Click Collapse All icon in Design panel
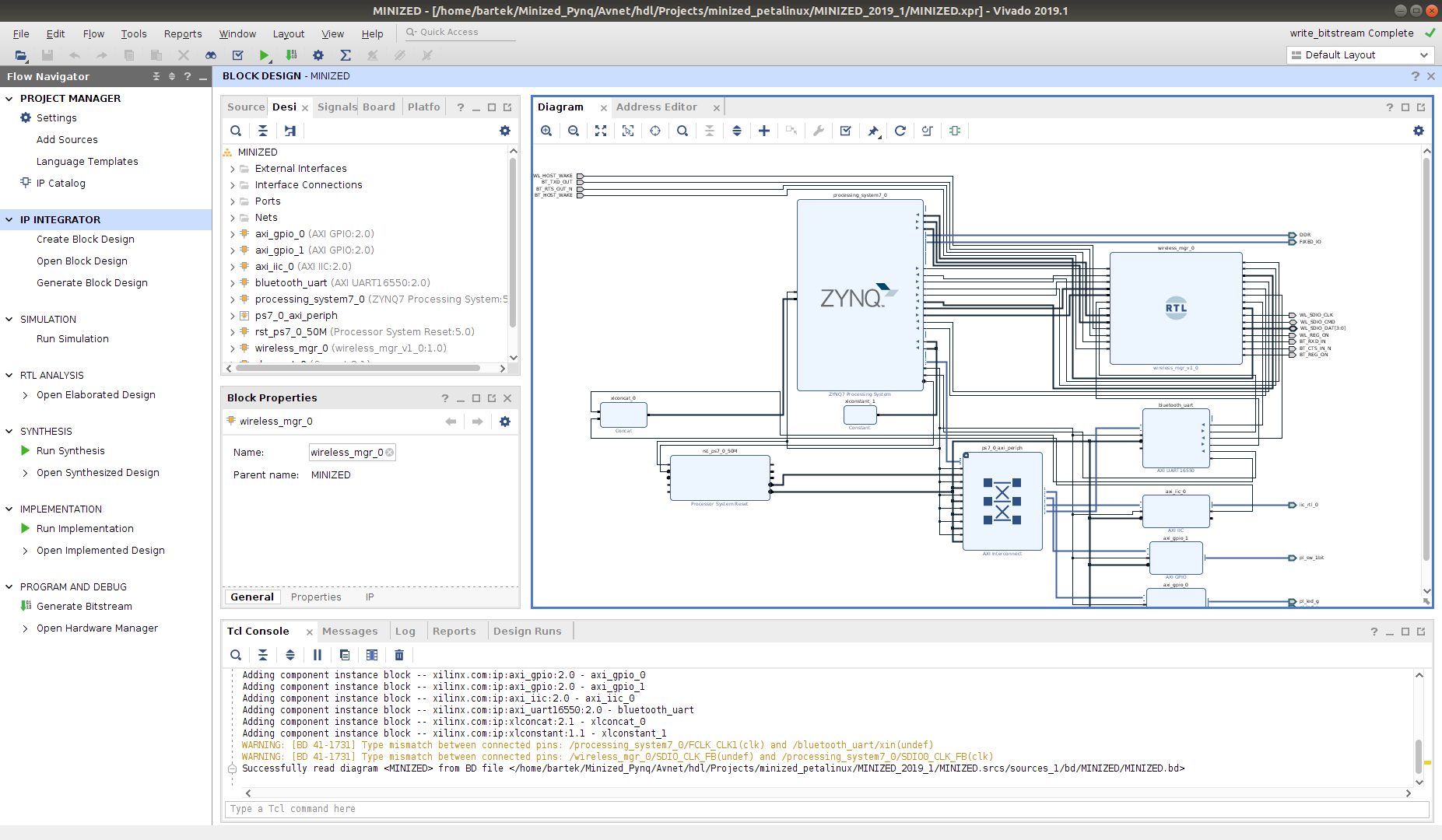The image size is (1442, 840). pyautogui.click(x=263, y=131)
